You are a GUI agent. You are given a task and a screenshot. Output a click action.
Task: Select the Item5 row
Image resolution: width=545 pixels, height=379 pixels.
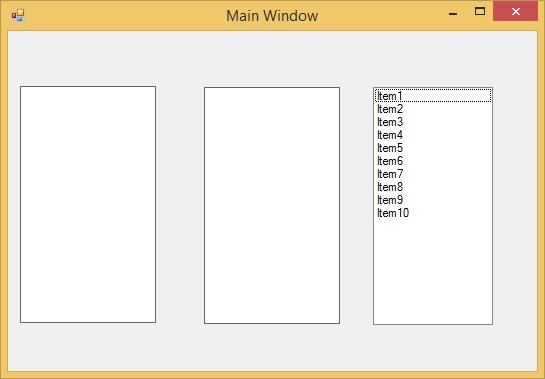pos(433,148)
